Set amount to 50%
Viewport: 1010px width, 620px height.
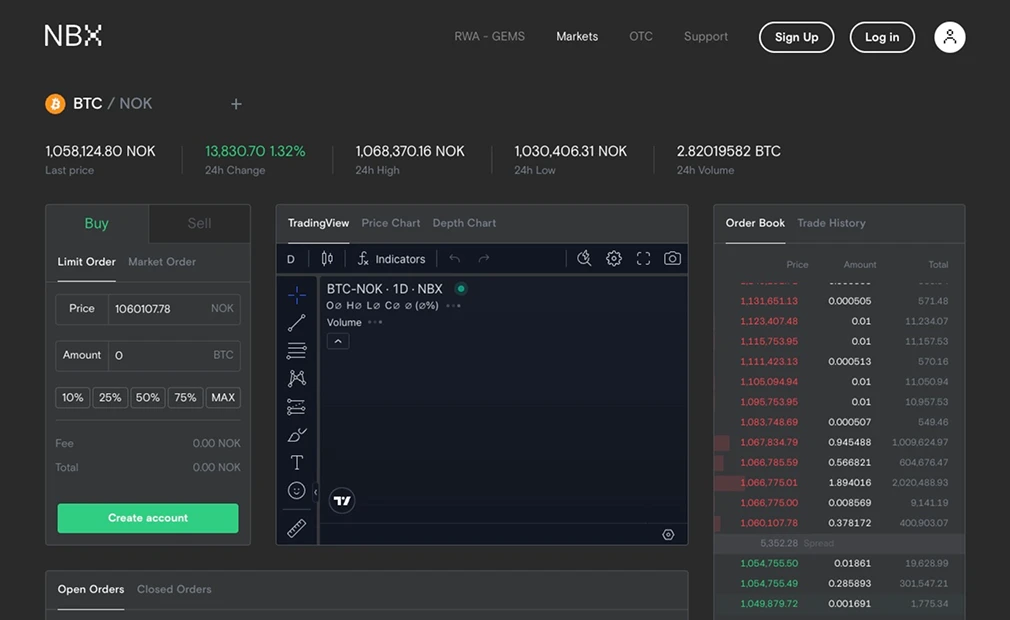(x=148, y=397)
